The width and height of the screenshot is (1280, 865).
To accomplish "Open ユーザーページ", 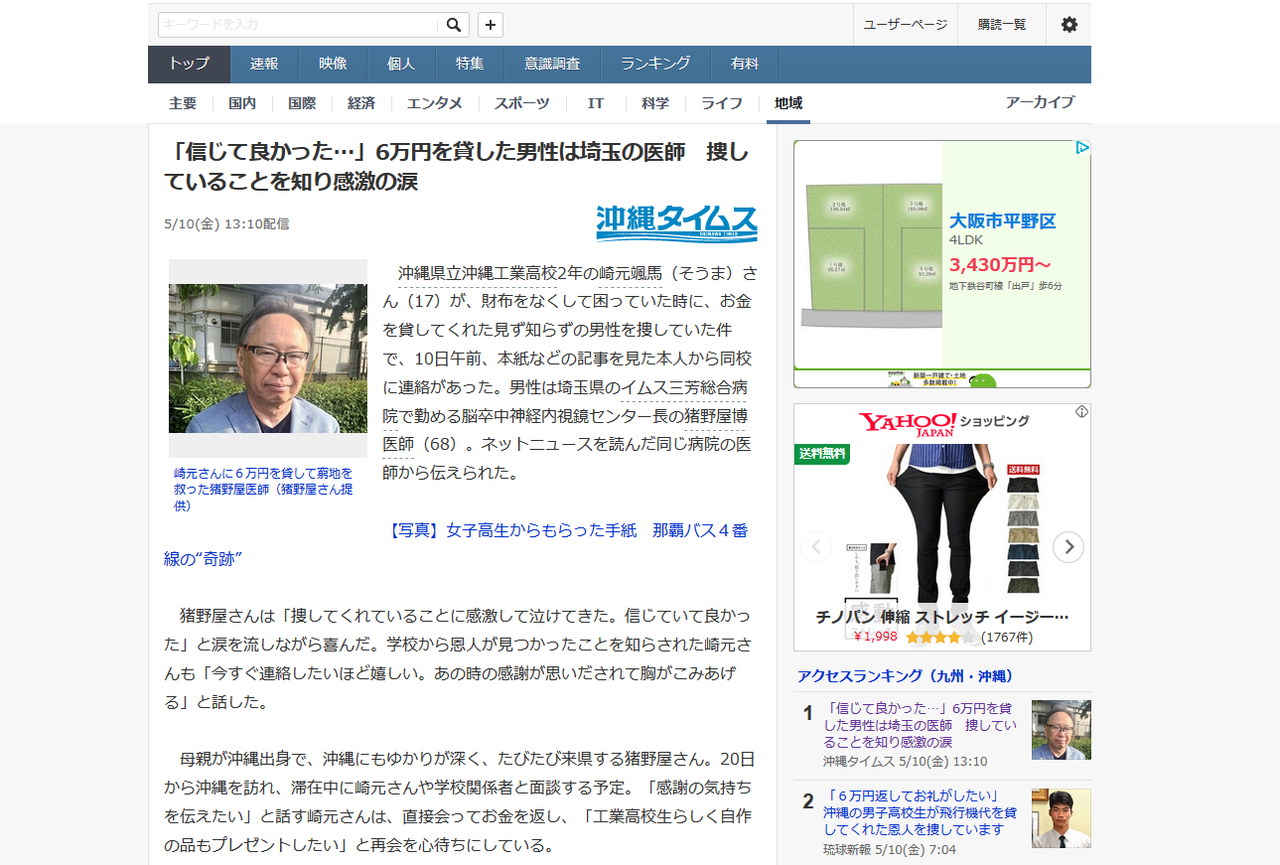I will pos(905,25).
